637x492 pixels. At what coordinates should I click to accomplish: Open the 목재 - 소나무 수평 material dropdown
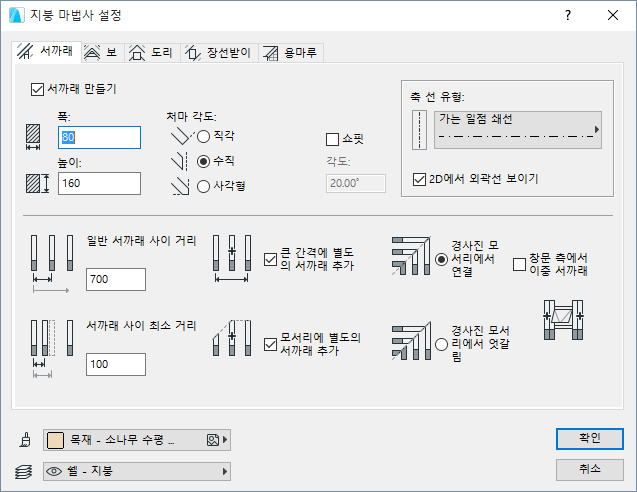[138, 439]
